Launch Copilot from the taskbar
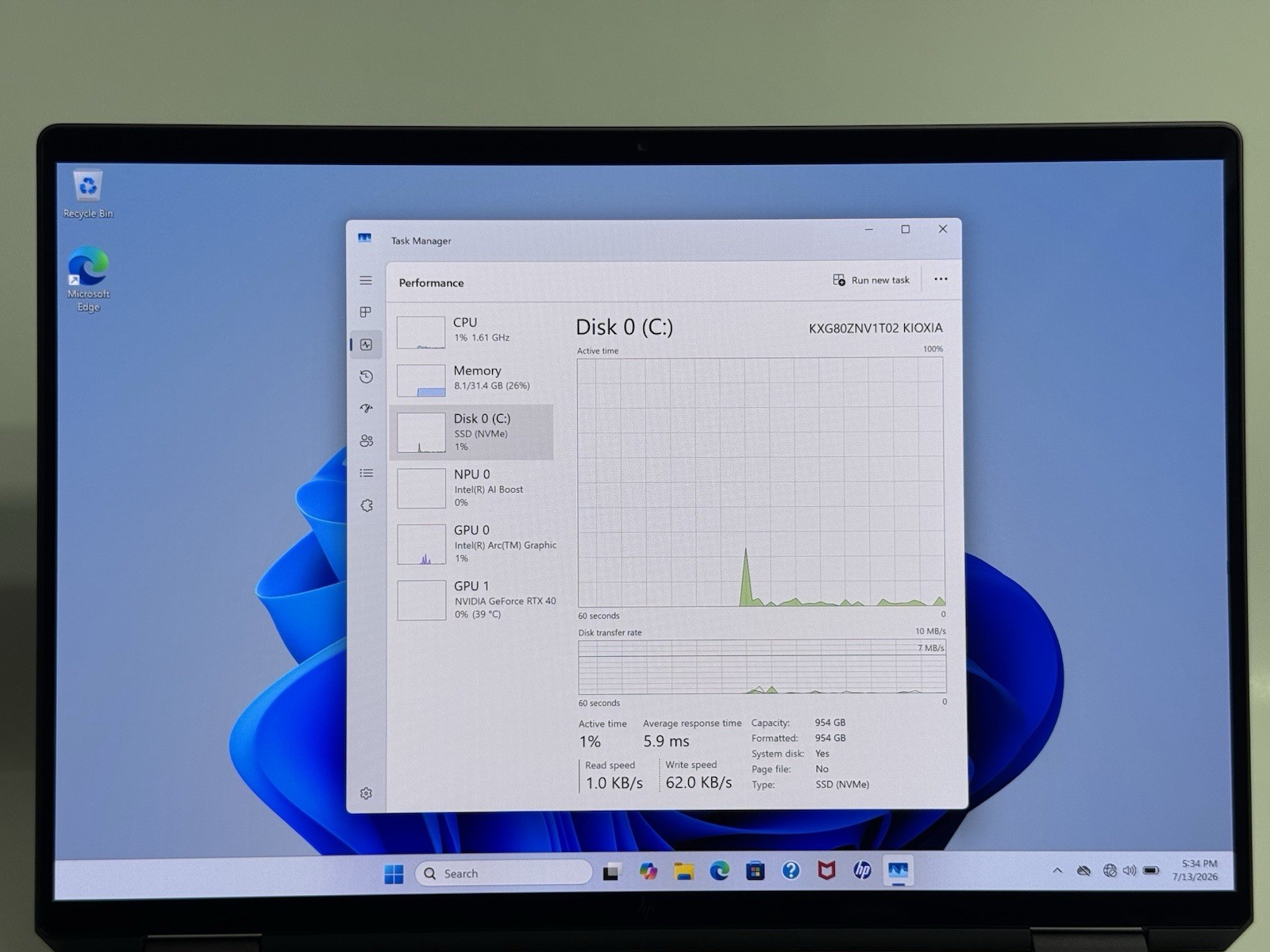Viewport: 1270px width, 952px height. coord(648,872)
